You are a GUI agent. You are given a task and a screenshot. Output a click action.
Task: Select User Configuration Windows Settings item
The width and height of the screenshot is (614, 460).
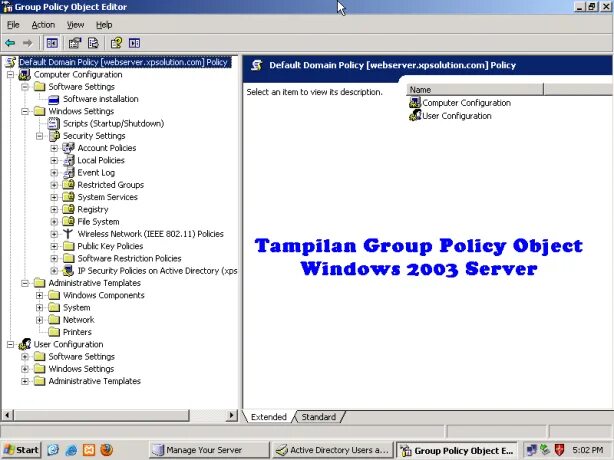coord(81,369)
